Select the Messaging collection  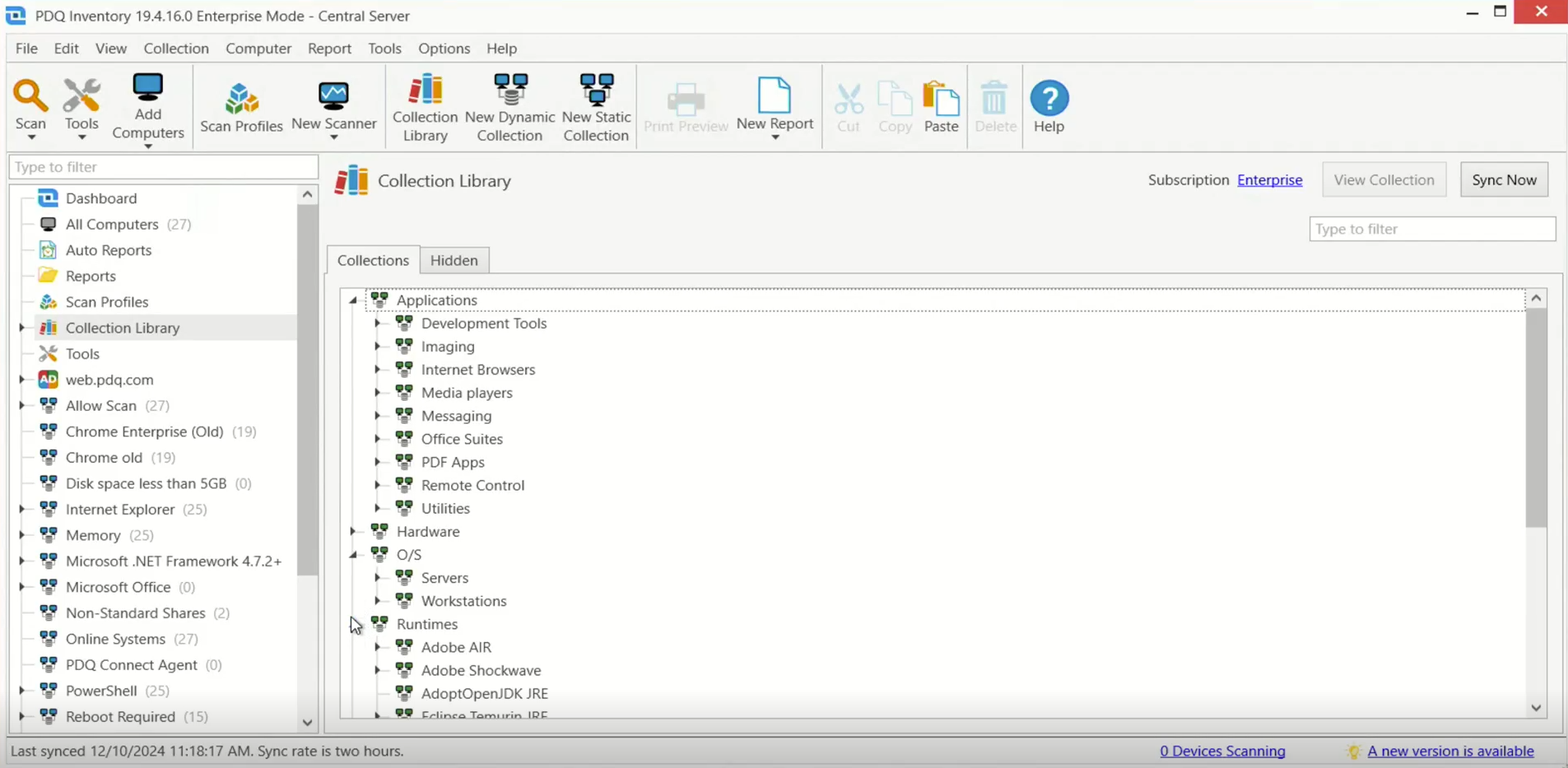456,417
